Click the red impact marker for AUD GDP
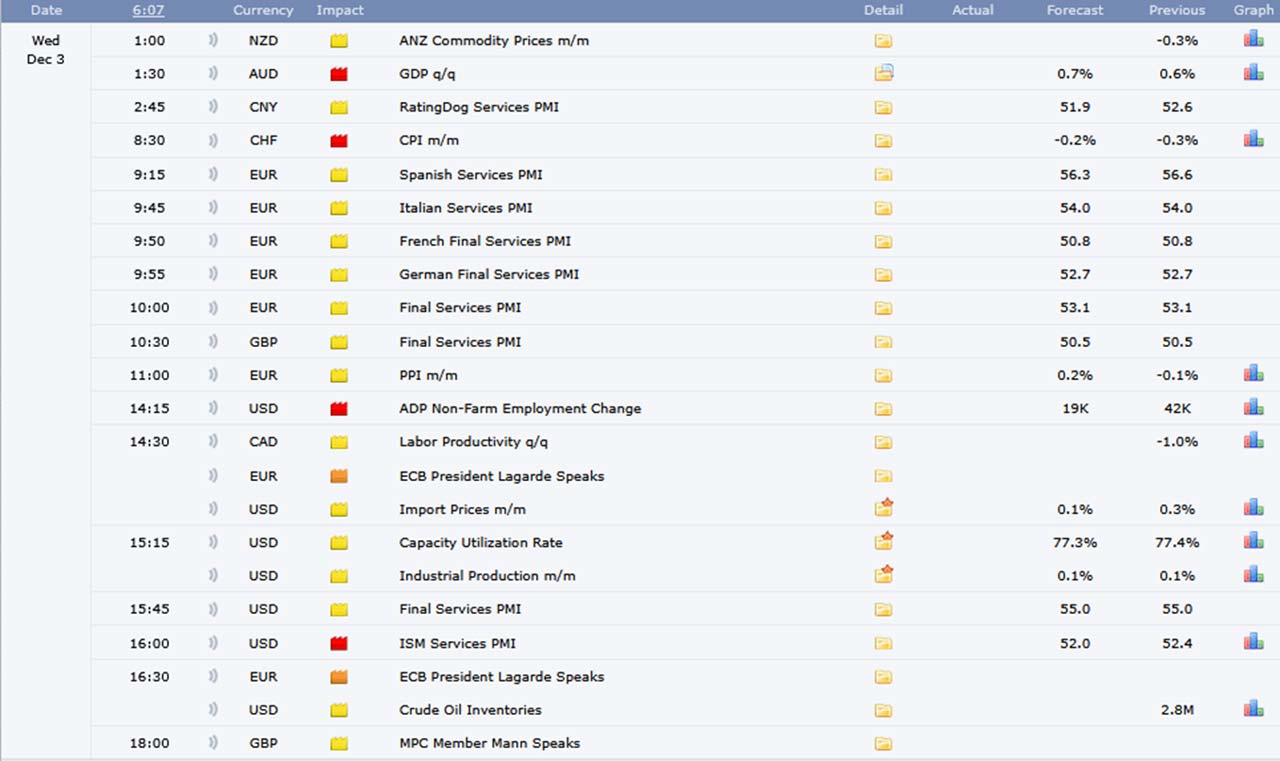This screenshot has width=1280, height=761. (339, 74)
